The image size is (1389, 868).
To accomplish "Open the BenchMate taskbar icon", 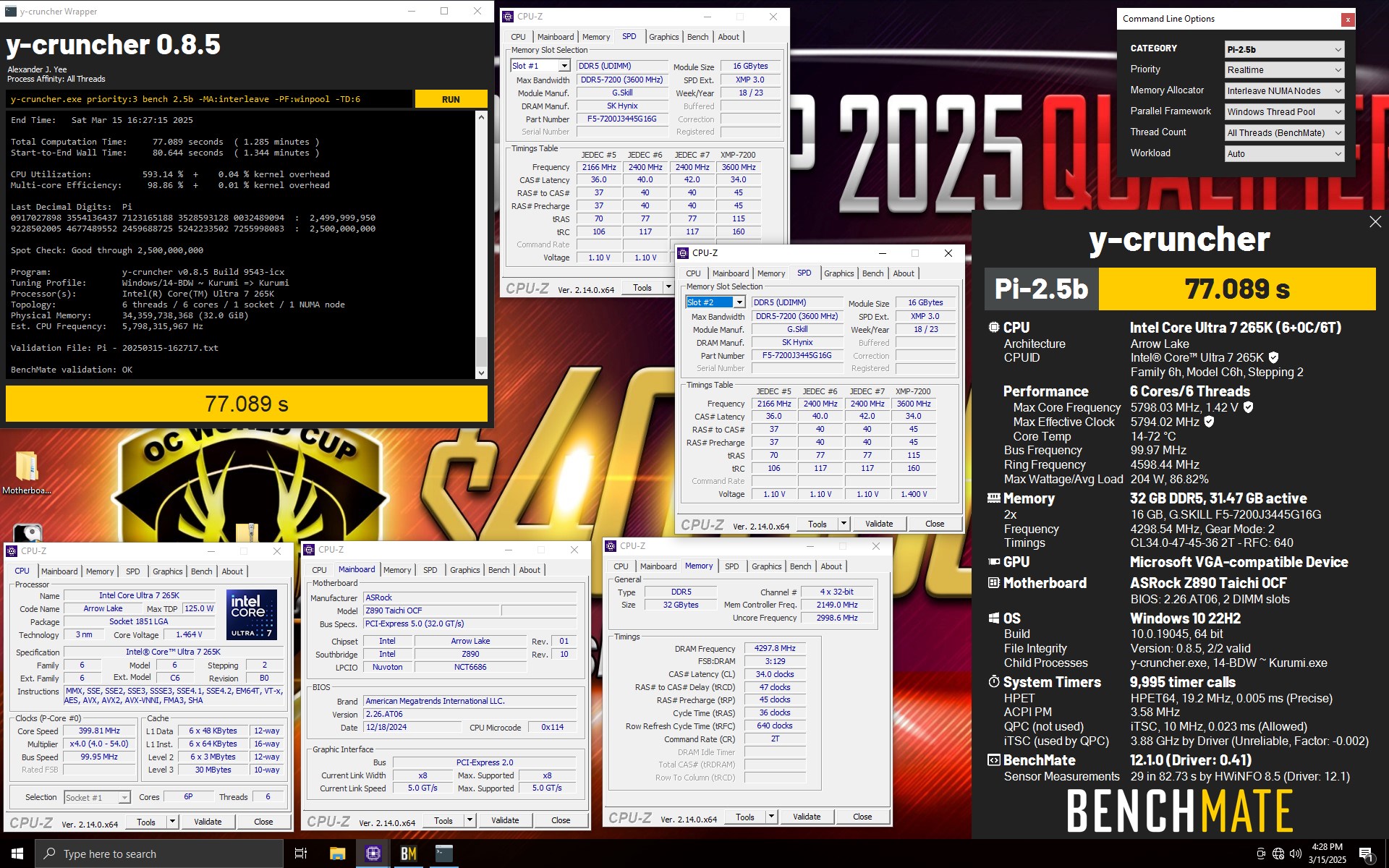I will tap(409, 854).
